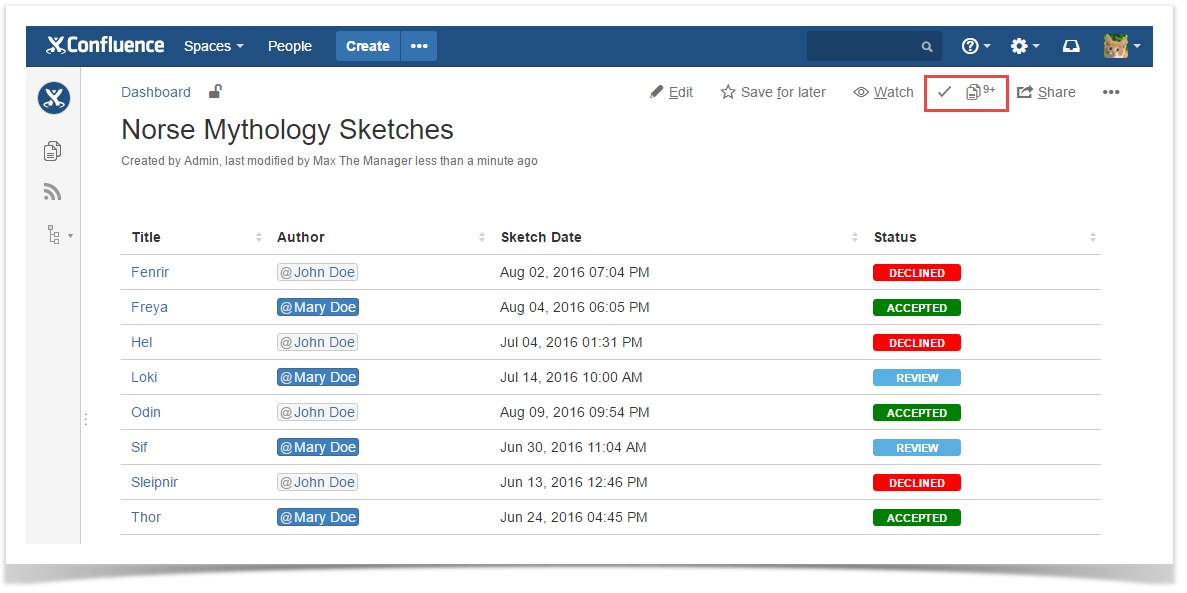Open the Spaces dropdown
Image resolution: width=1187 pixels, height=593 pixels.
coord(213,45)
